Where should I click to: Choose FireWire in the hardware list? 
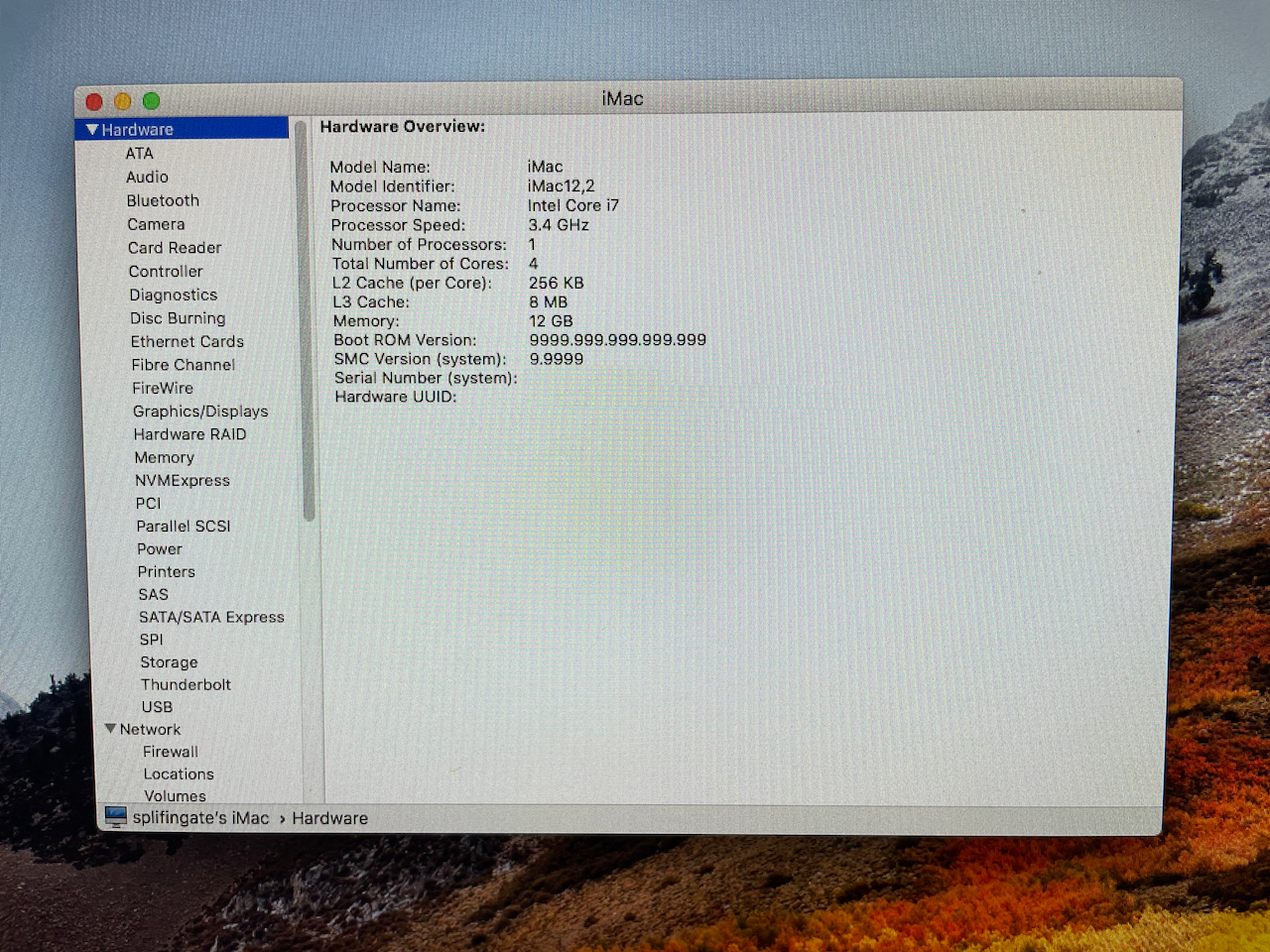[163, 388]
